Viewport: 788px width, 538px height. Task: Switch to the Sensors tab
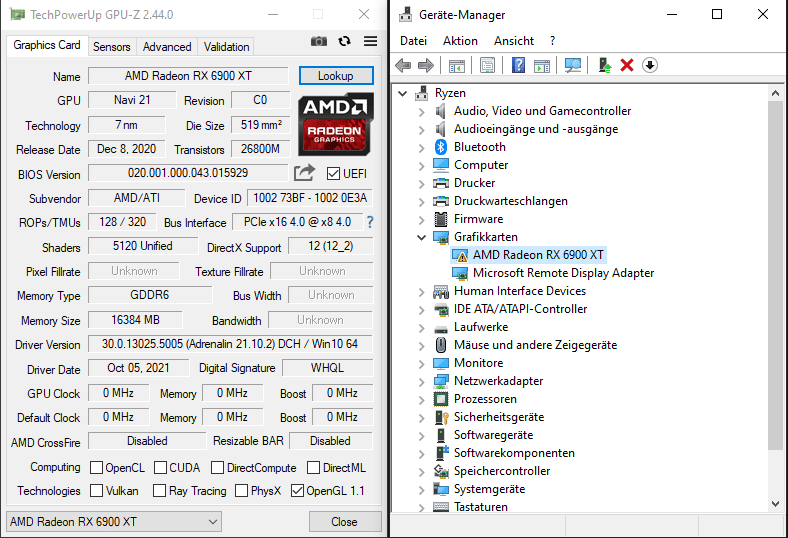pyautogui.click(x=112, y=47)
